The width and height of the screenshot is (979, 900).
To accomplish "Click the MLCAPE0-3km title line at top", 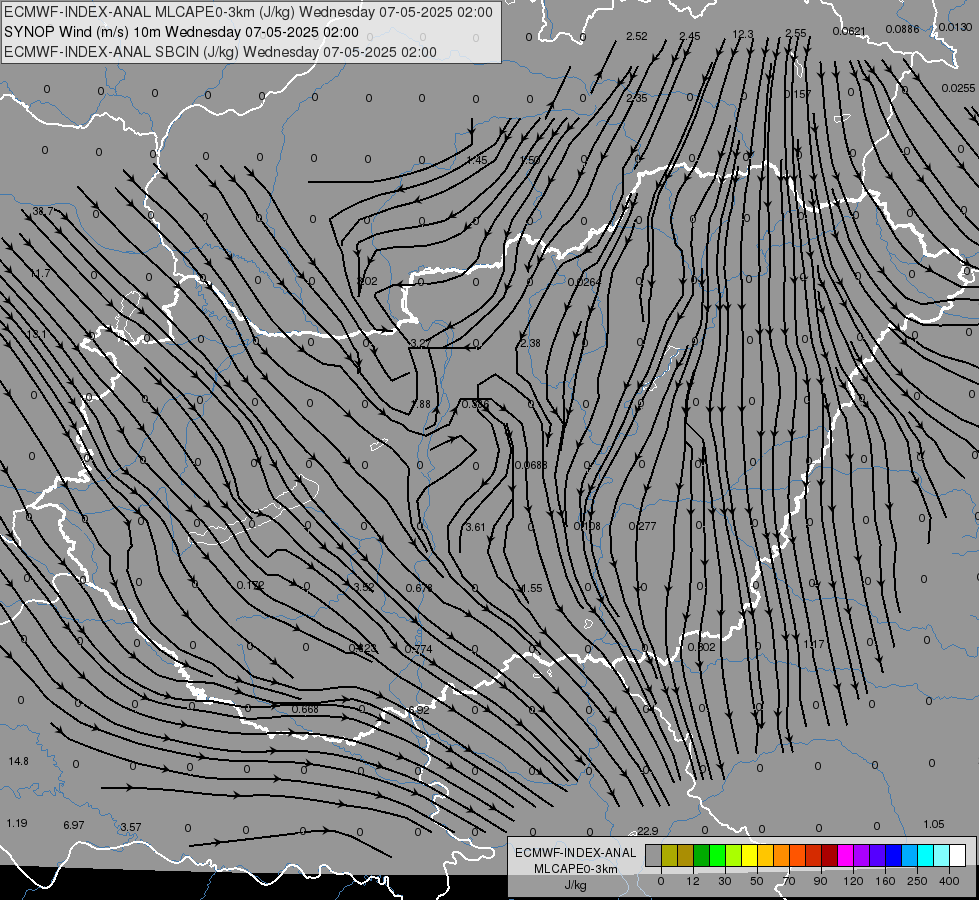I will [248, 12].
